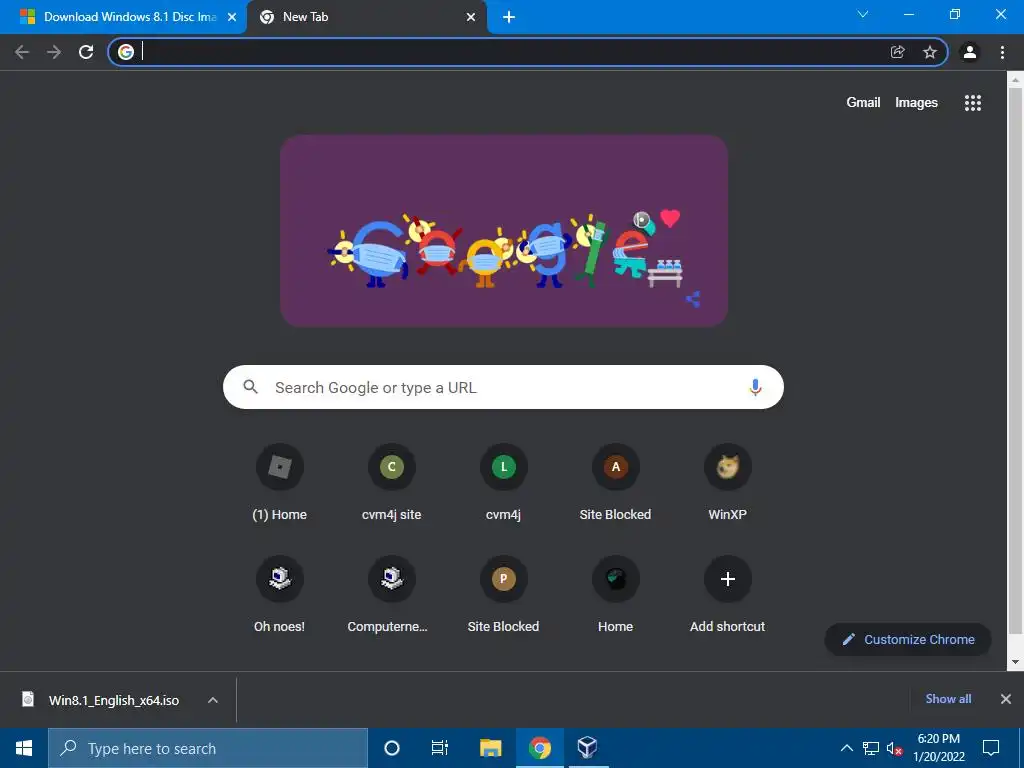Image resolution: width=1024 pixels, height=768 pixels.
Task: Click the taskbar Type here to search box
Action: point(208,748)
